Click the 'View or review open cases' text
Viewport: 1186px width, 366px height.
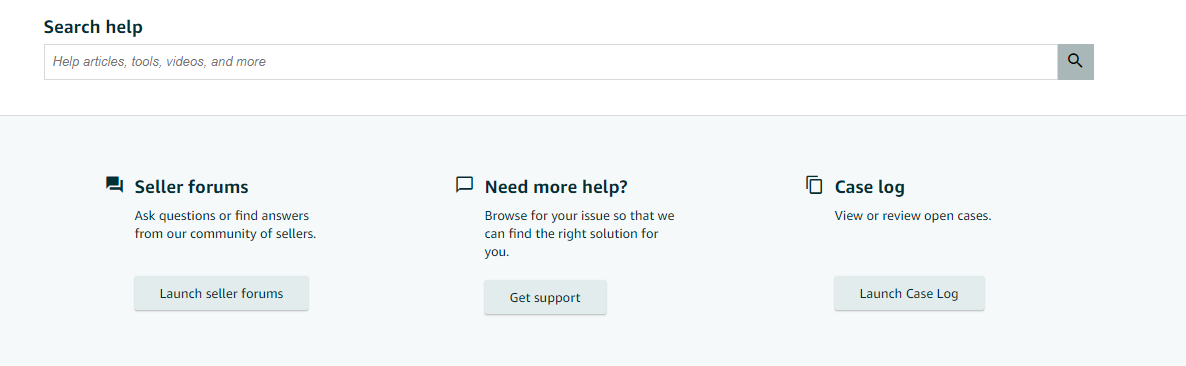[x=913, y=216]
